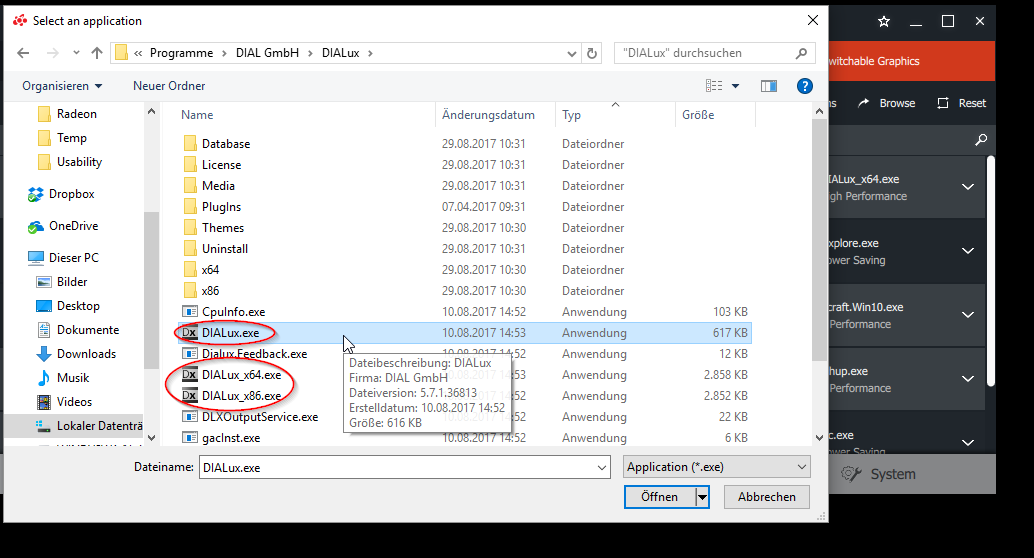Select DIALux_x64.exe file
This screenshot has width=1034, height=558.
[231, 375]
